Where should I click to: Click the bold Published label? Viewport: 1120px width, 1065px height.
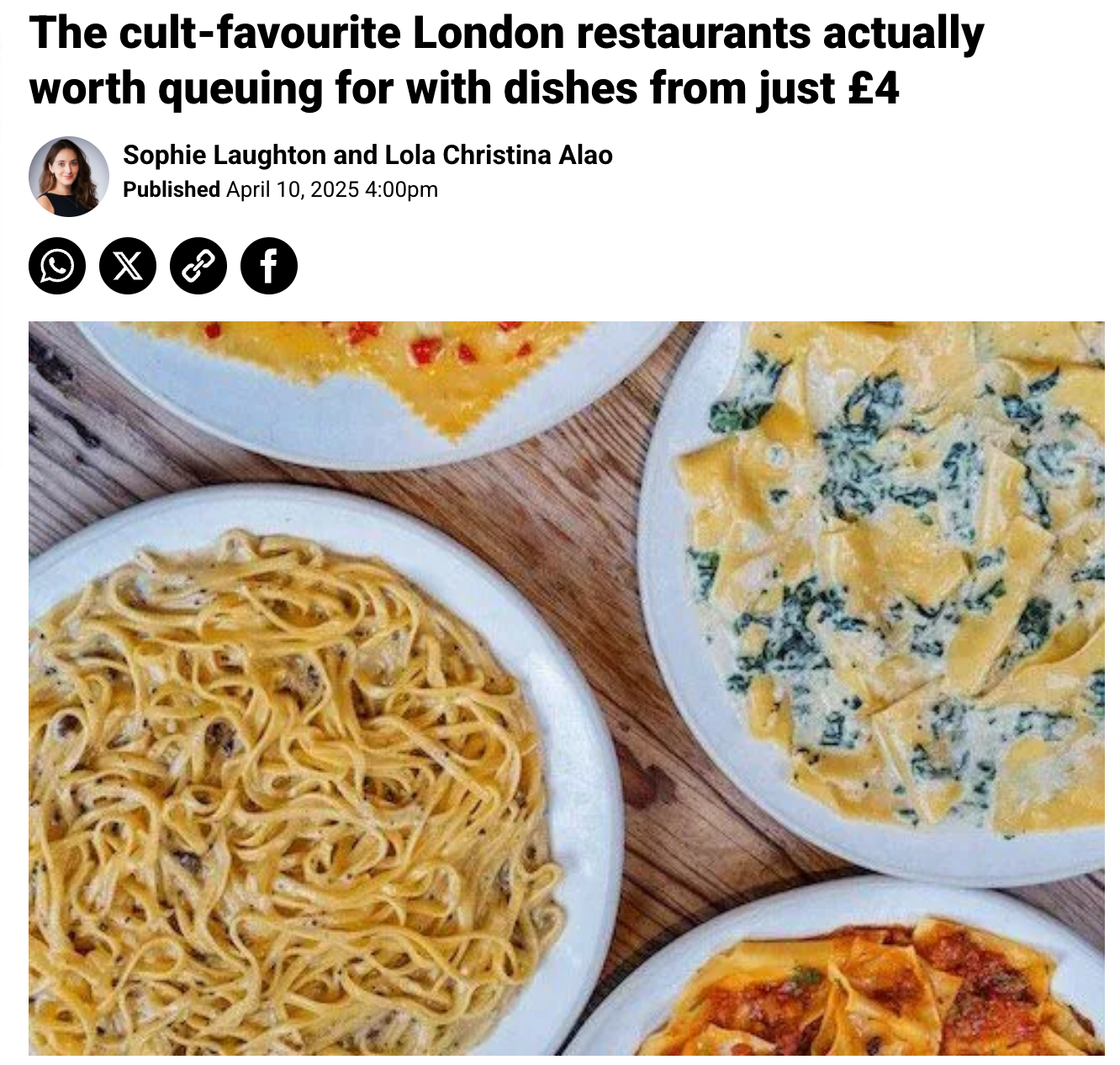(172, 189)
